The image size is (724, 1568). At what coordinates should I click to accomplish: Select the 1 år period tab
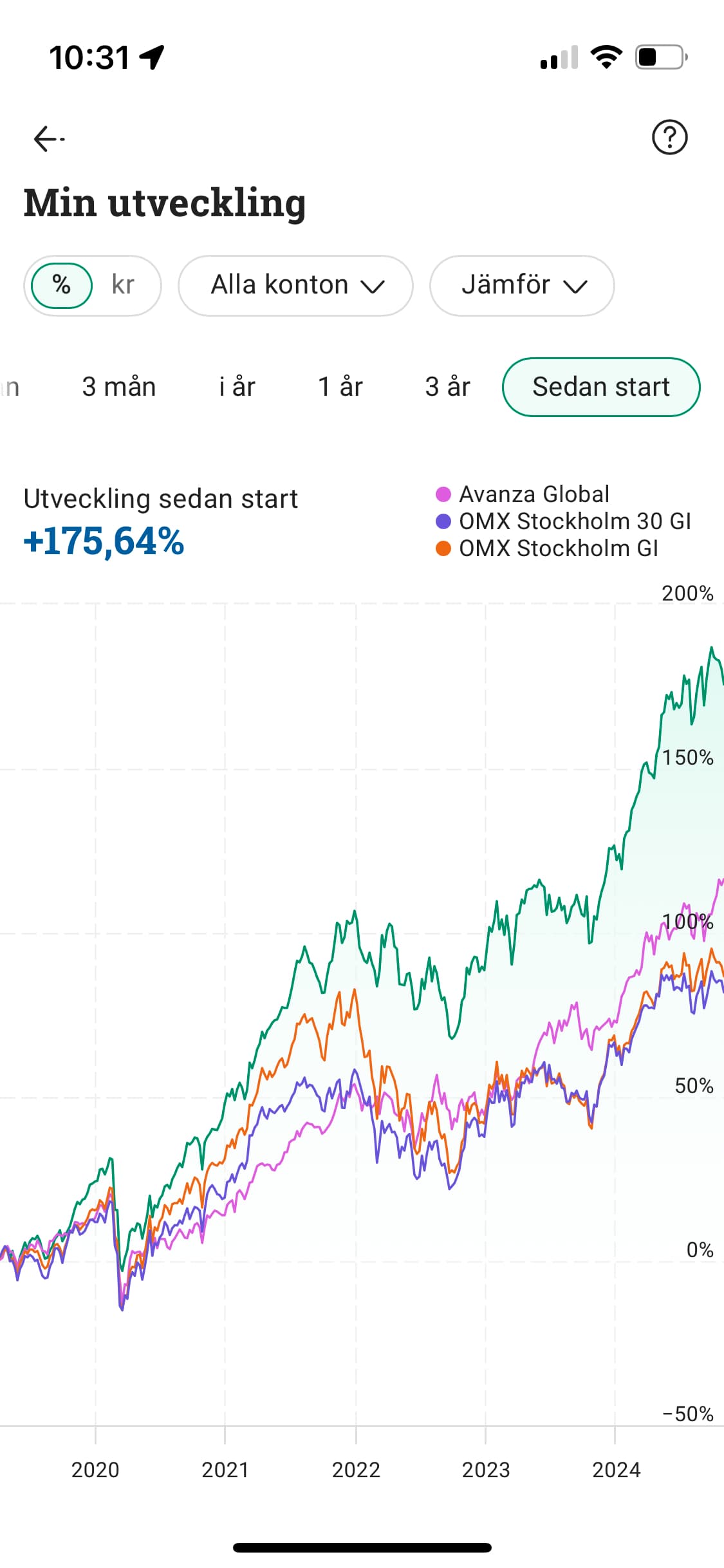click(x=340, y=387)
